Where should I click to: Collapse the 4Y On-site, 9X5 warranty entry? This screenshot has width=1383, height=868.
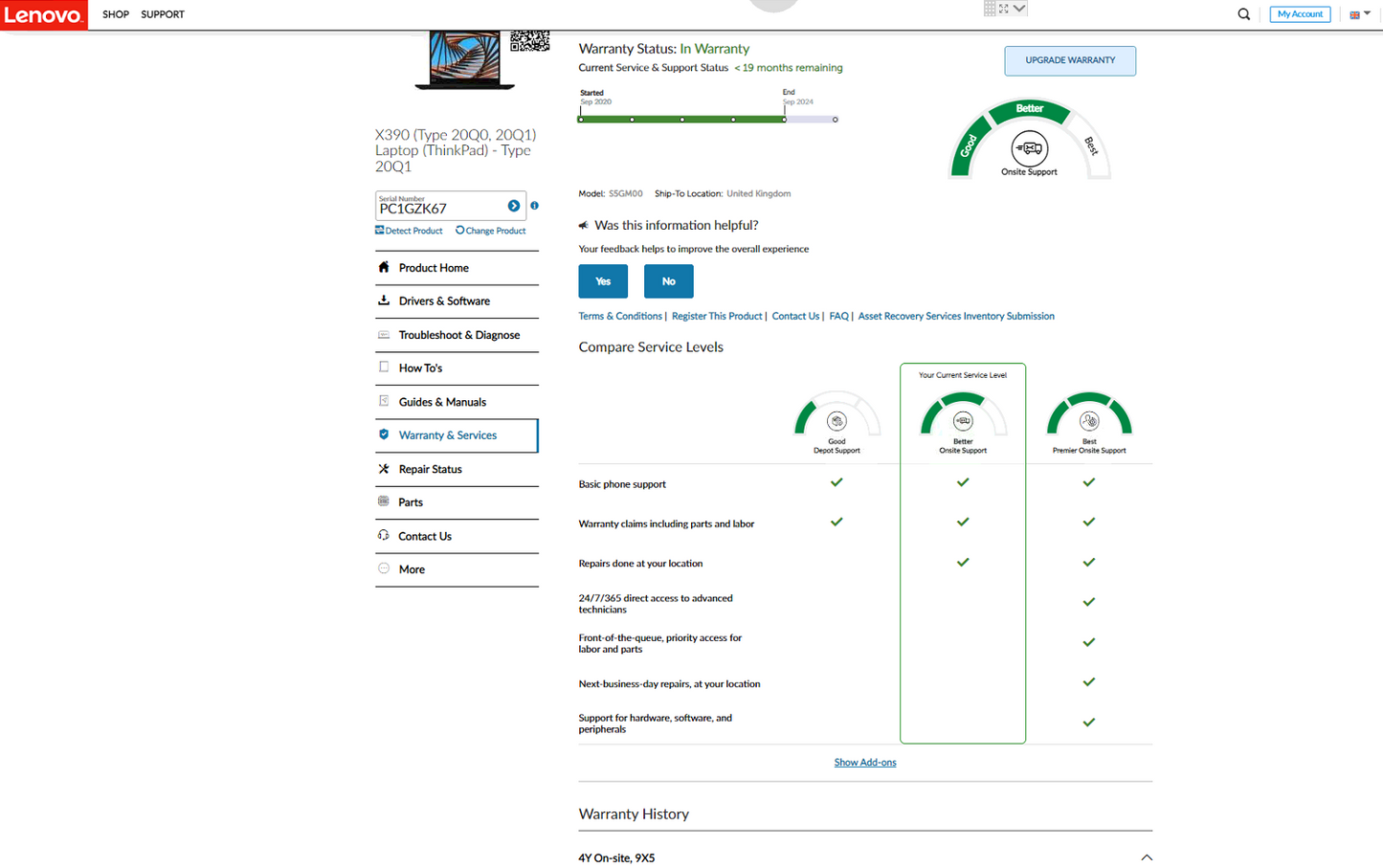pyautogui.click(x=1147, y=857)
